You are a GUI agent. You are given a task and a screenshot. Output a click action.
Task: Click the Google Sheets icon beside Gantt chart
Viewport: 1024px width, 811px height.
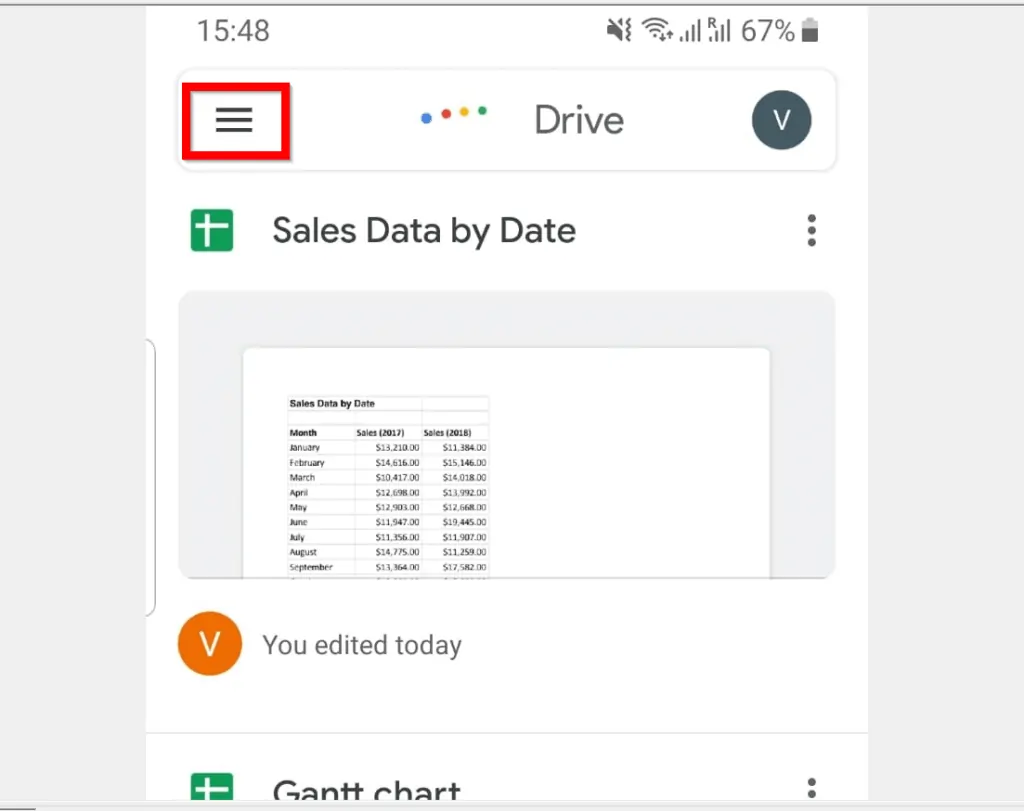coord(210,789)
